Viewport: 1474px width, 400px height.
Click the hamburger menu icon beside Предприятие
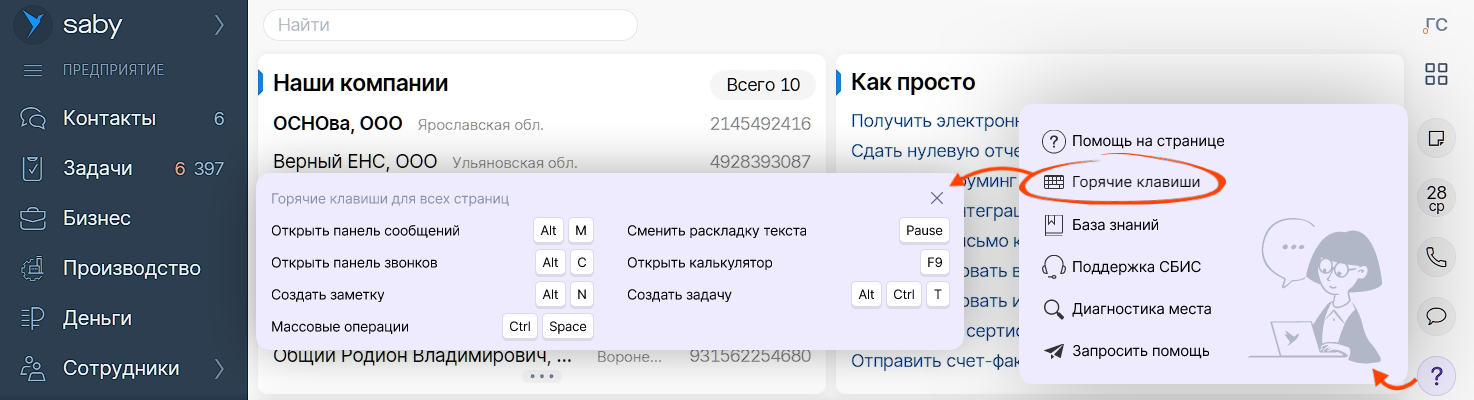click(32, 70)
